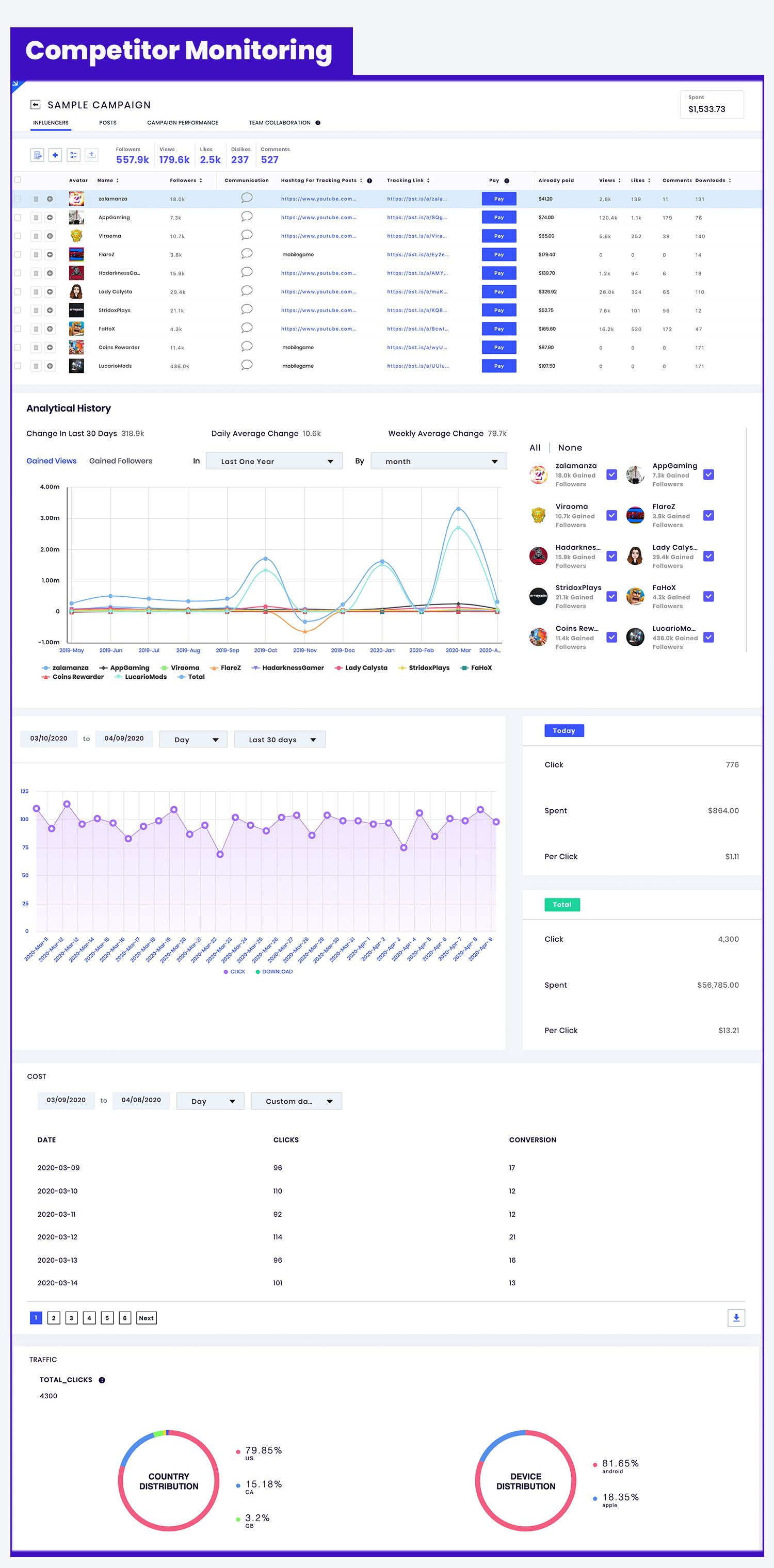The width and height of the screenshot is (774, 1568).
Task: Click the TOTAL_CLICKS info icon
Action: (x=102, y=1380)
